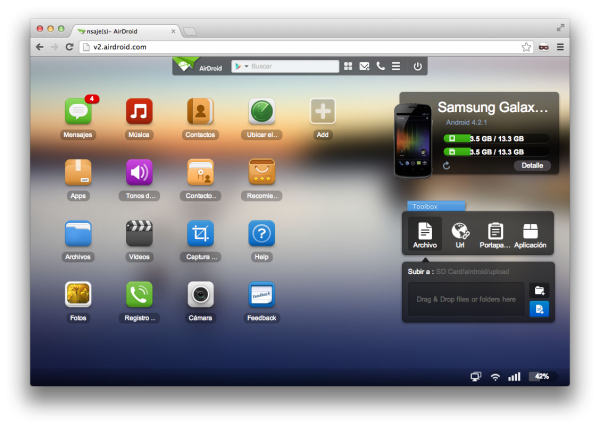
Task: Open the Play Store search source dropdown
Action: (x=241, y=67)
